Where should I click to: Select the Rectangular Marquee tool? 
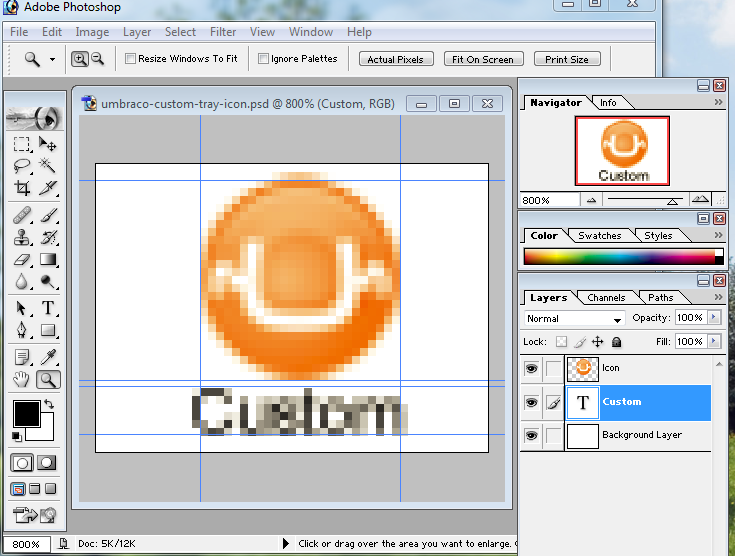click(x=22, y=144)
